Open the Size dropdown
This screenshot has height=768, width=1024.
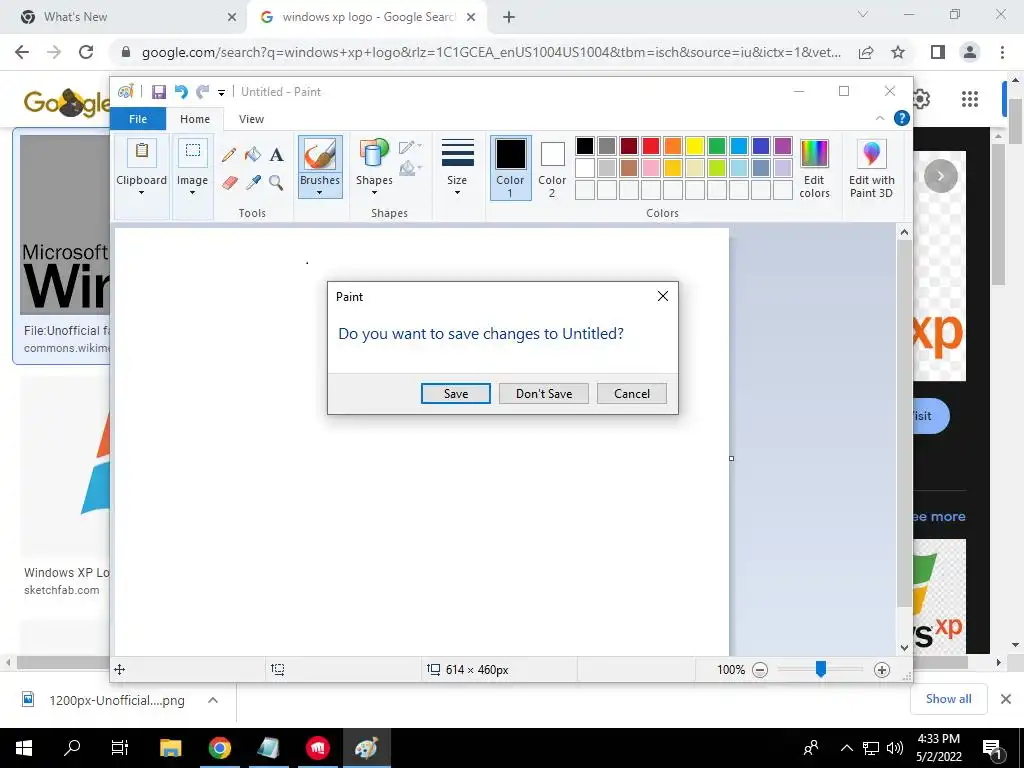[x=457, y=167]
